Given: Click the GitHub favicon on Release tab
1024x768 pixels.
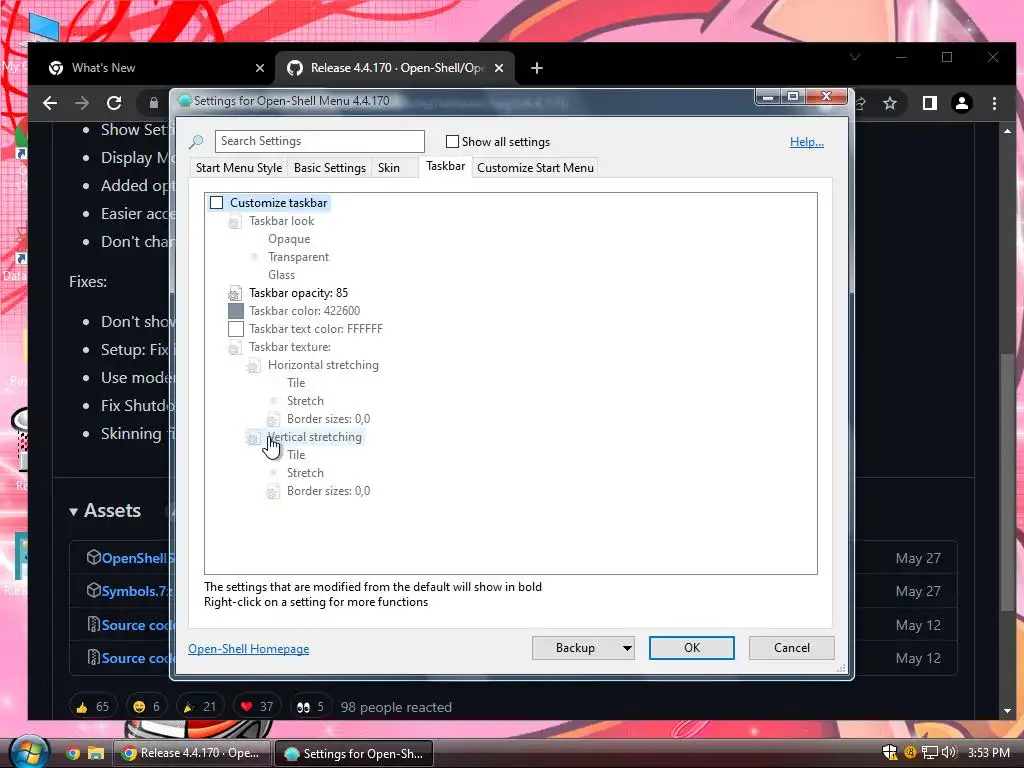Looking at the screenshot, I should tap(295, 68).
